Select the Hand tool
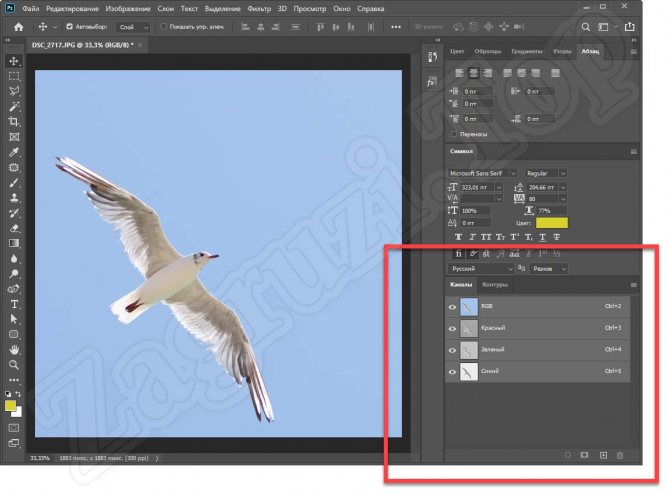 click(x=14, y=350)
